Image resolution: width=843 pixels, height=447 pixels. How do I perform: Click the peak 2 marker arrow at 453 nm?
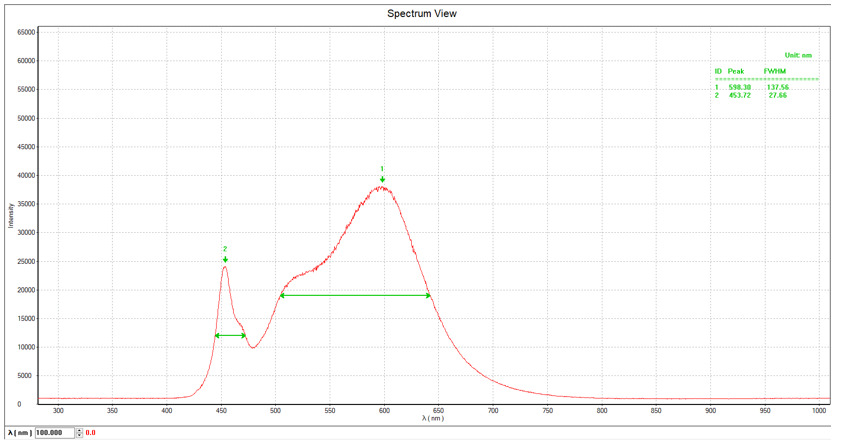coord(225,259)
